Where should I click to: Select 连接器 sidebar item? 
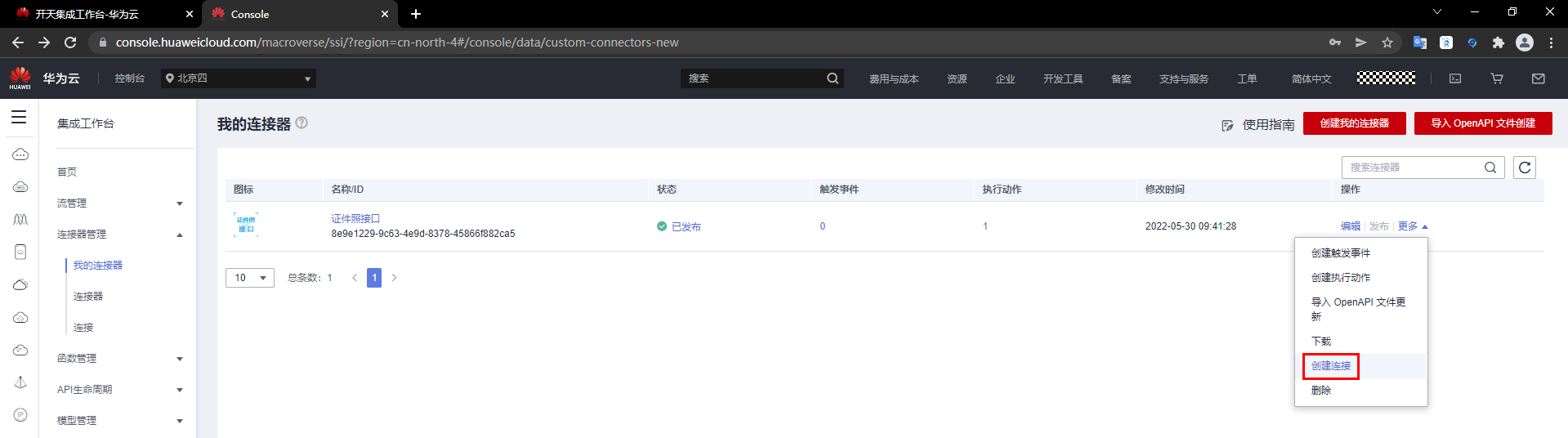point(88,297)
